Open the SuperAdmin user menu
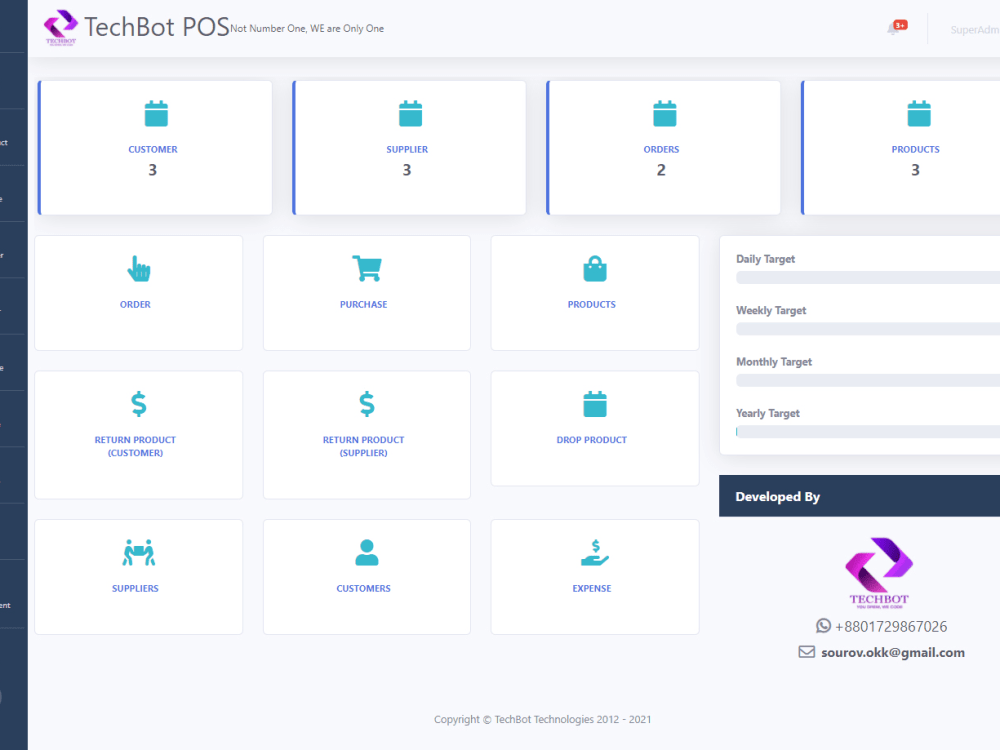Viewport: 1000px width, 750px height. click(975, 29)
